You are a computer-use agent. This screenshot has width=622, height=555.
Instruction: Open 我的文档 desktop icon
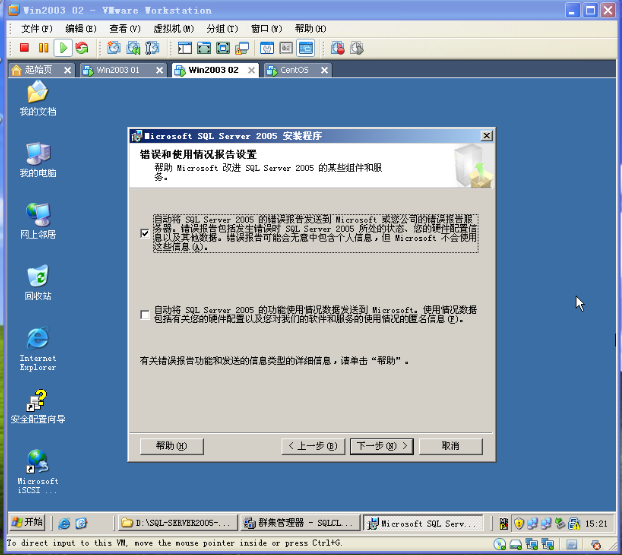38,98
